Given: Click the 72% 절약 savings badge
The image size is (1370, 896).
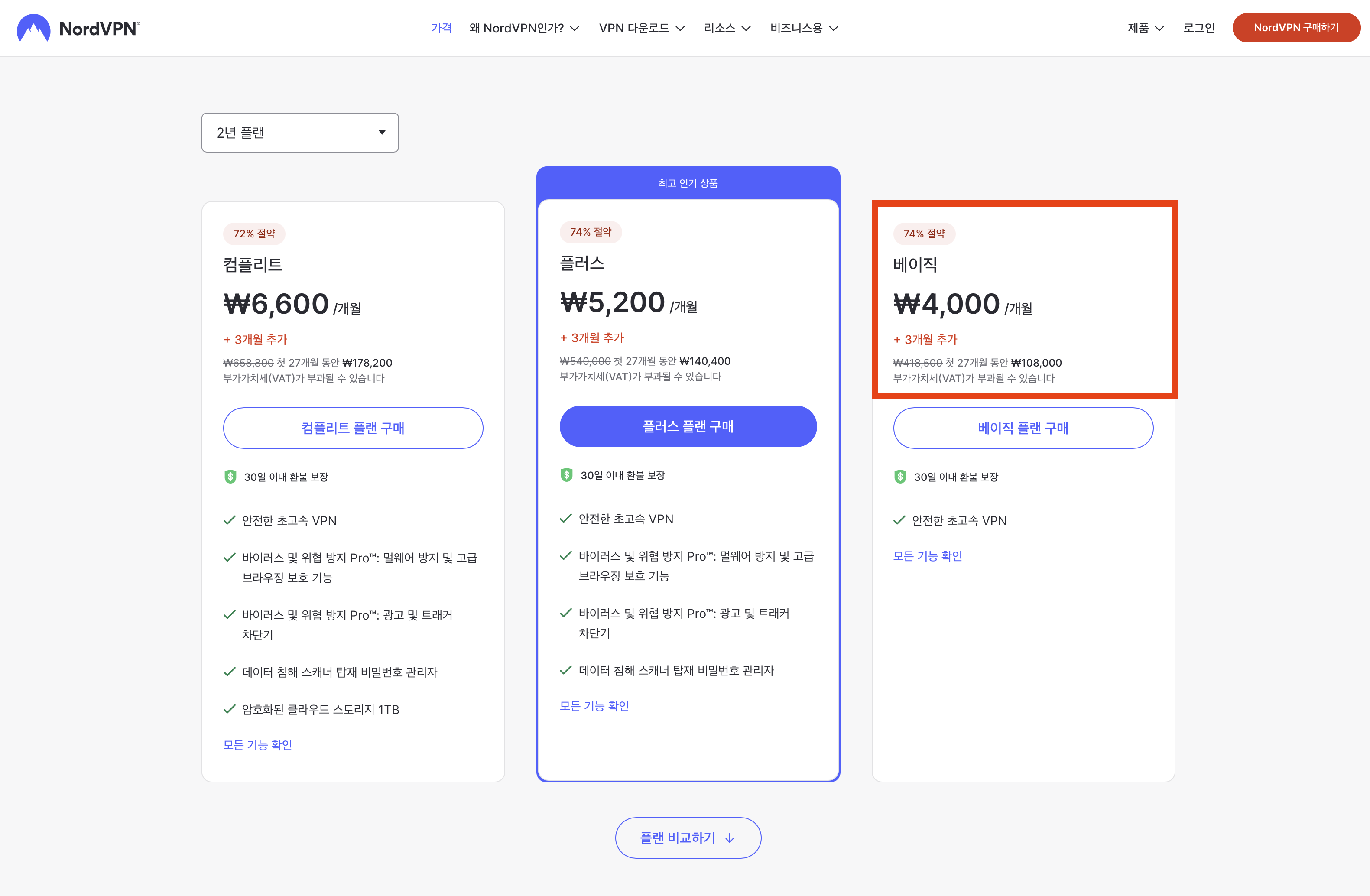Looking at the screenshot, I should point(254,234).
